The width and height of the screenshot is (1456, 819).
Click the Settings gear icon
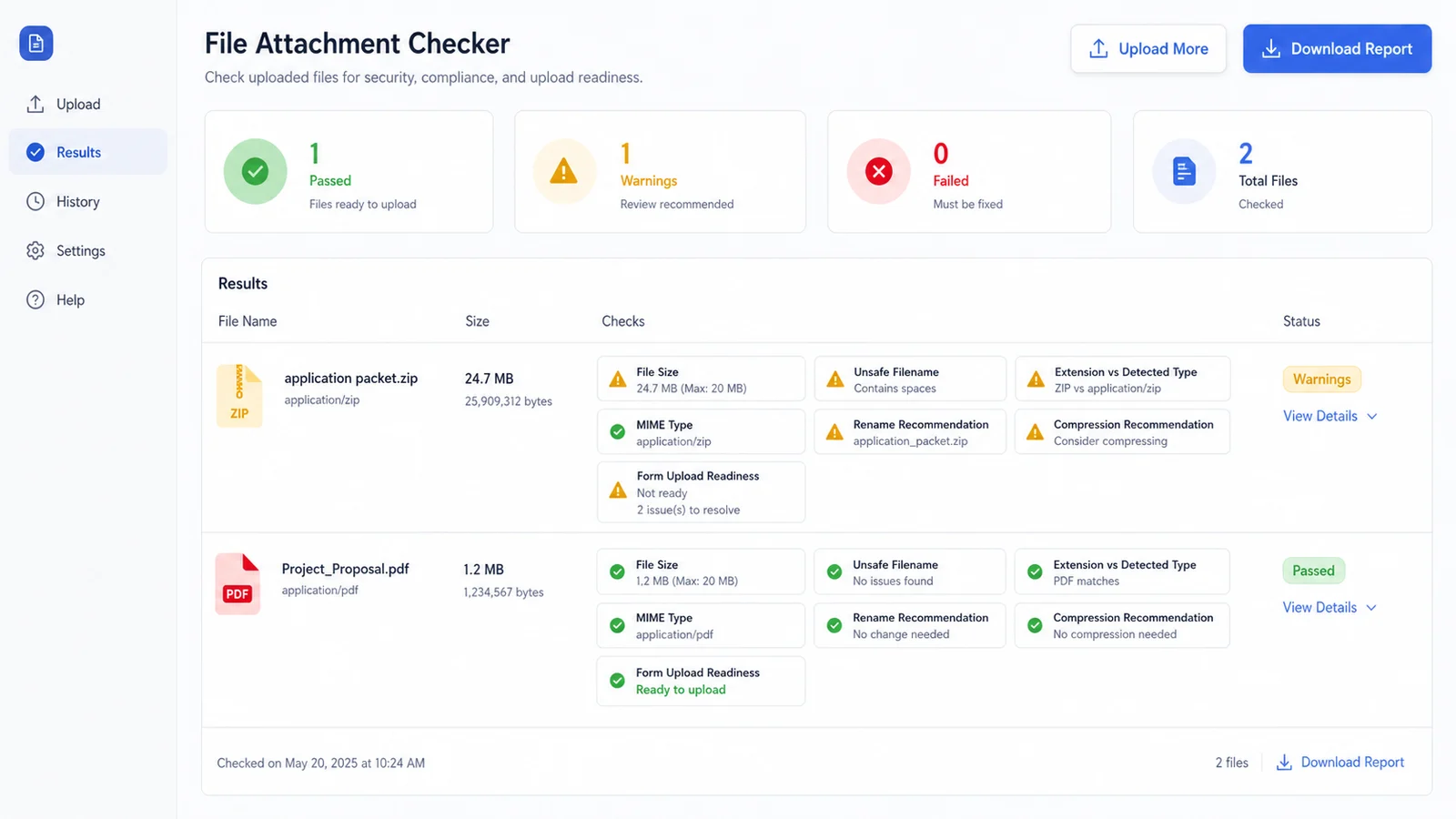pos(35,250)
